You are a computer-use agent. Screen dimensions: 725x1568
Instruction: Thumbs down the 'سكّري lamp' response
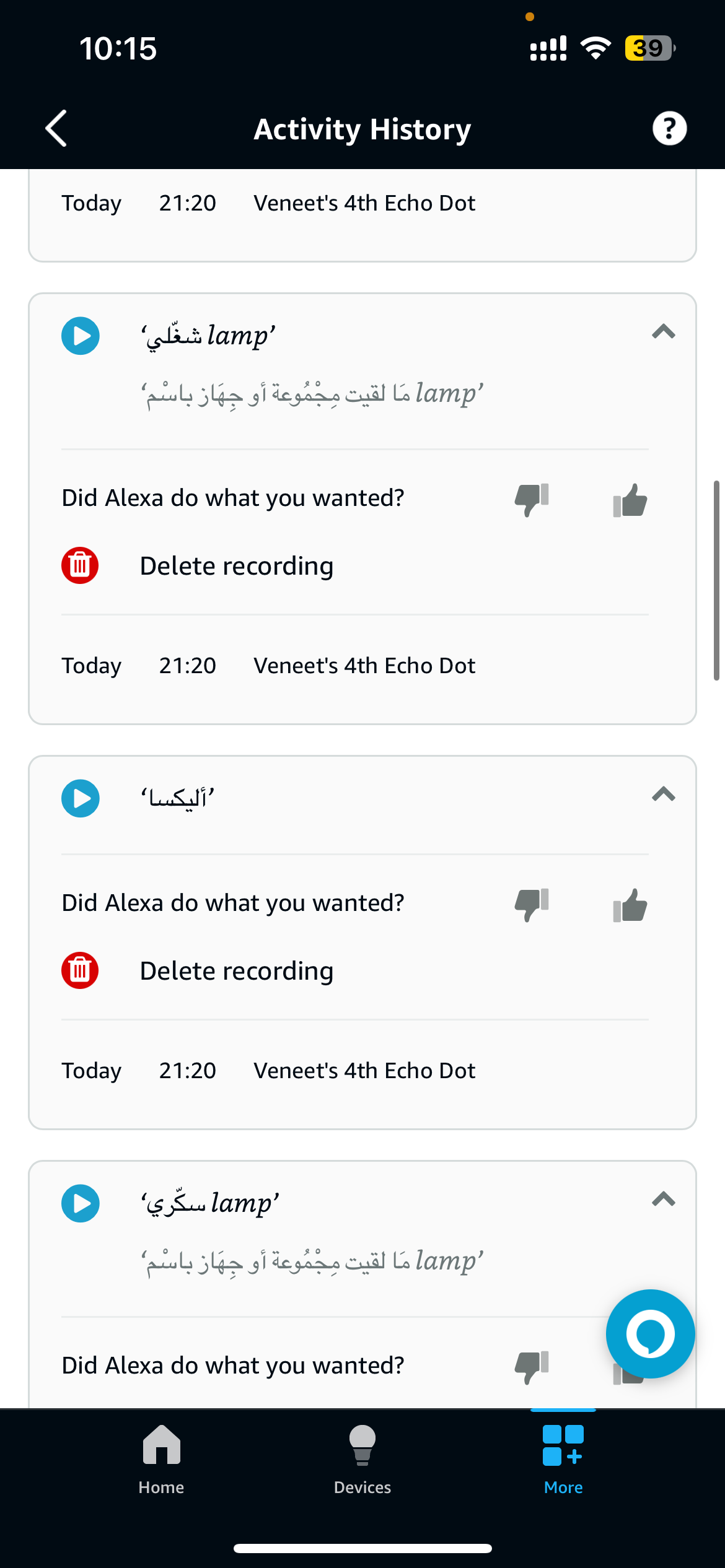pyautogui.click(x=532, y=1367)
